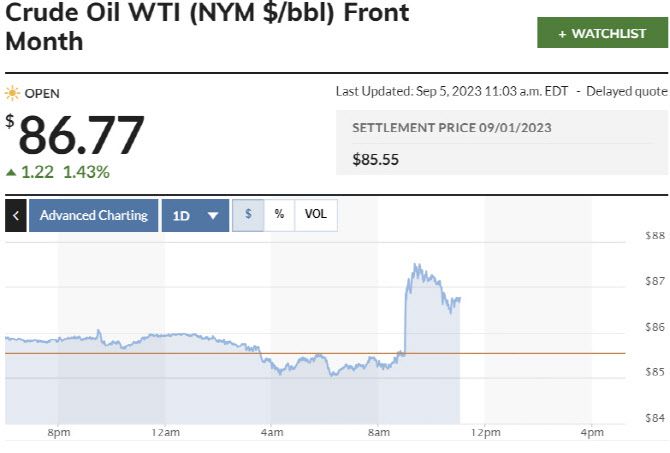Toggle the VOL volume display
Screen dimensions: 670x453
tap(315, 214)
